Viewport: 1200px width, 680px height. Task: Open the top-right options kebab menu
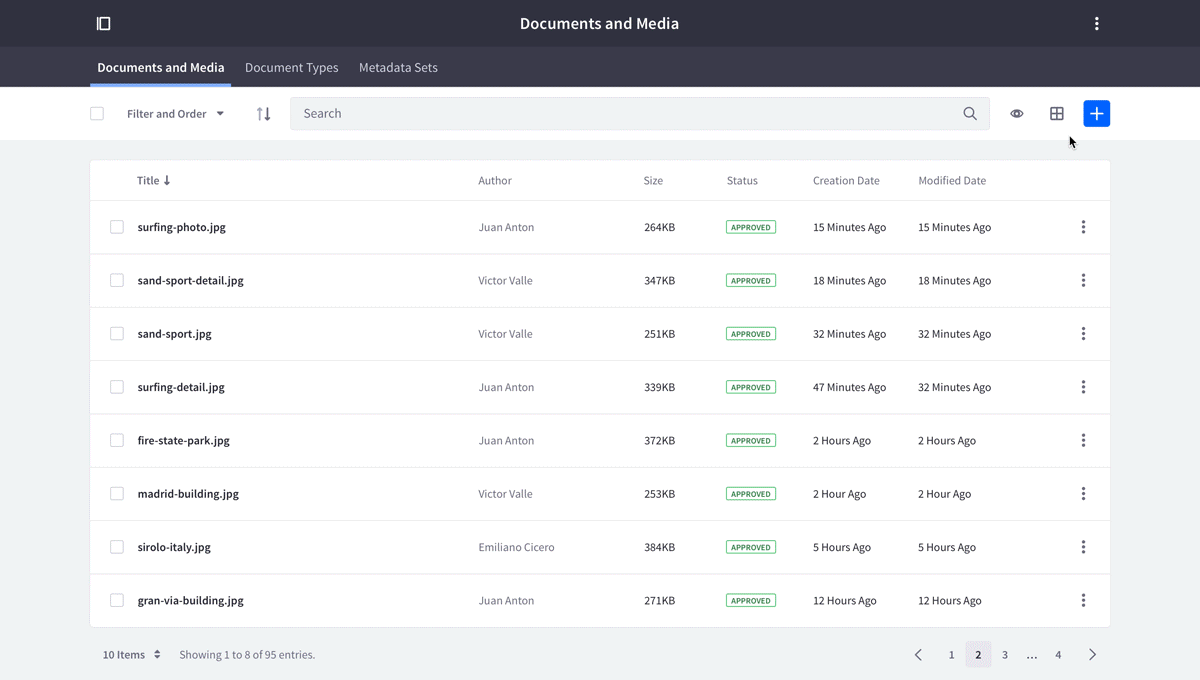1097,23
